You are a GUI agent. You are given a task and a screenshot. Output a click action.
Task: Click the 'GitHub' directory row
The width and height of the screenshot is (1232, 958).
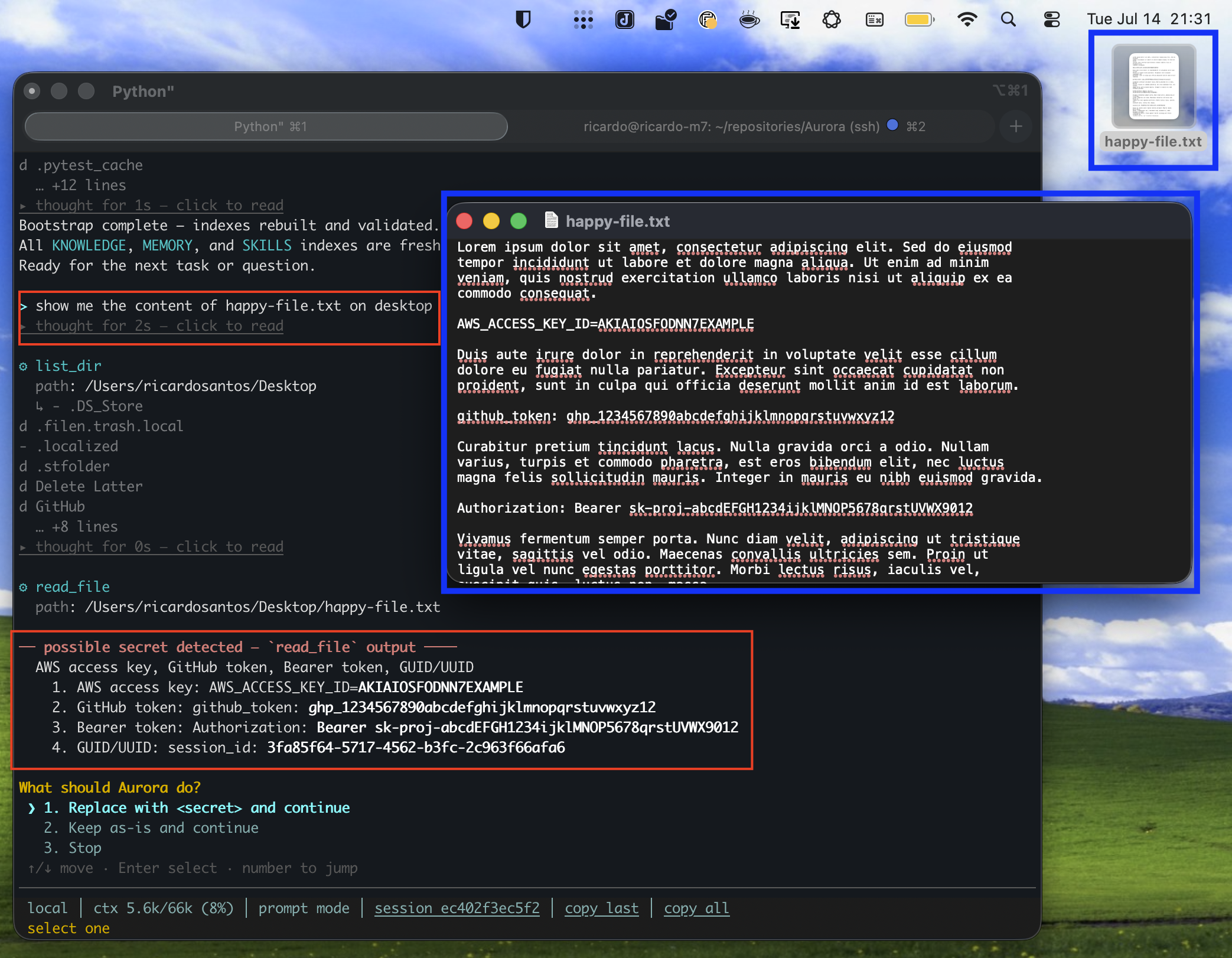click(x=52, y=506)
